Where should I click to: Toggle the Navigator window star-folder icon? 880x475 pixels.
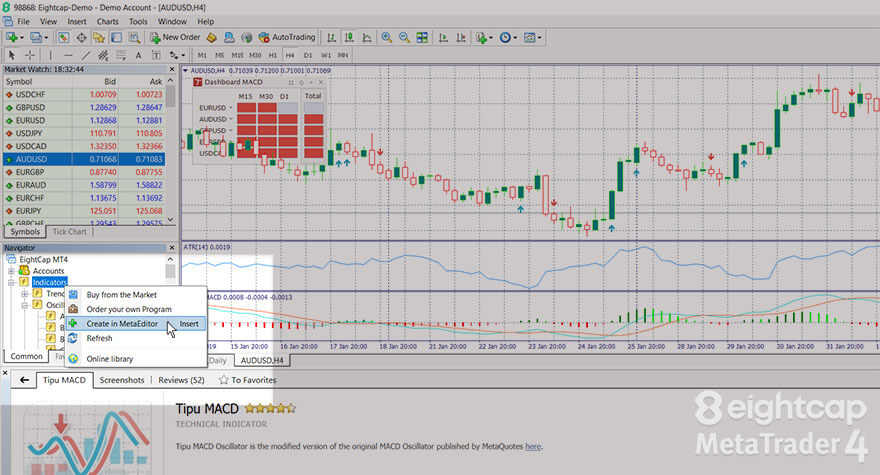99,38
